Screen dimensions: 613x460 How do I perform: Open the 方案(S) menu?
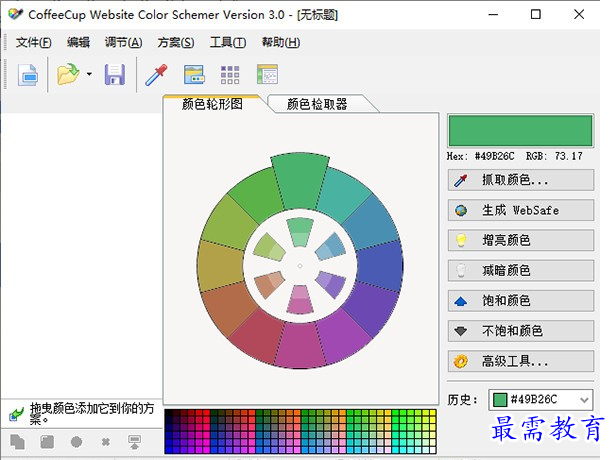(x=176, y=42)
